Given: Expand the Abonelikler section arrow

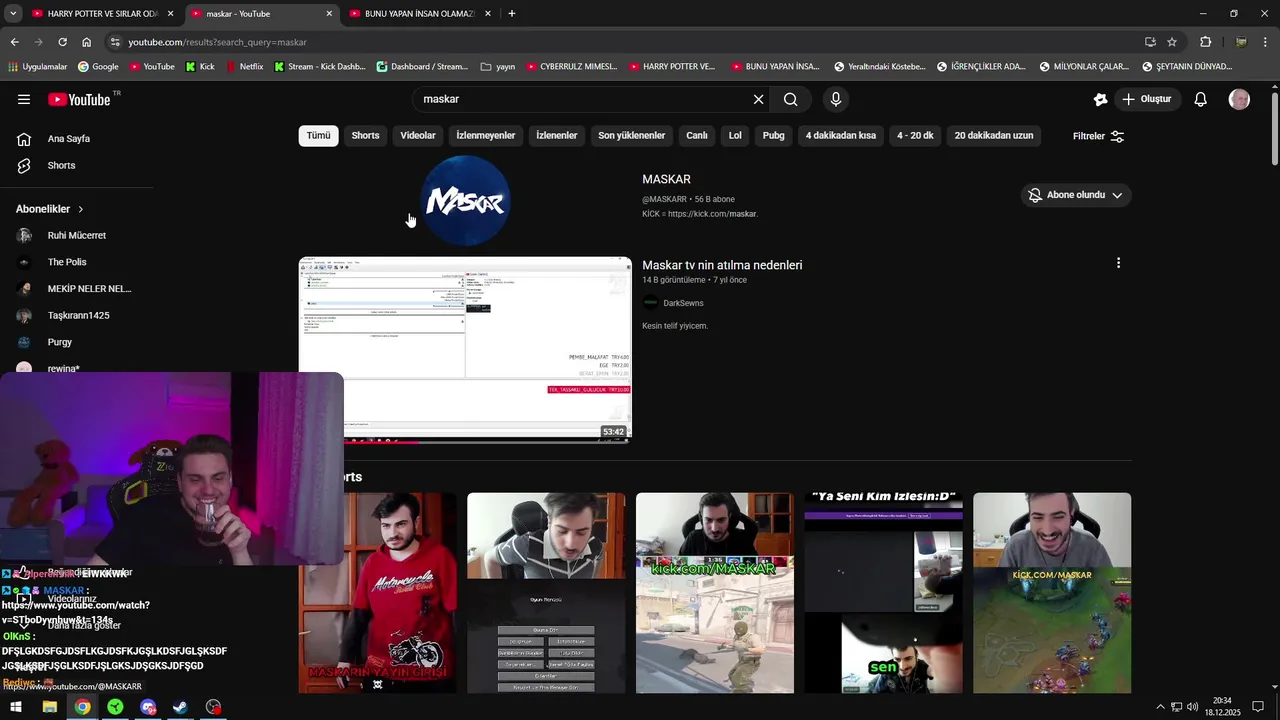Looking at the screenshot, I should (x=81, y=209).
